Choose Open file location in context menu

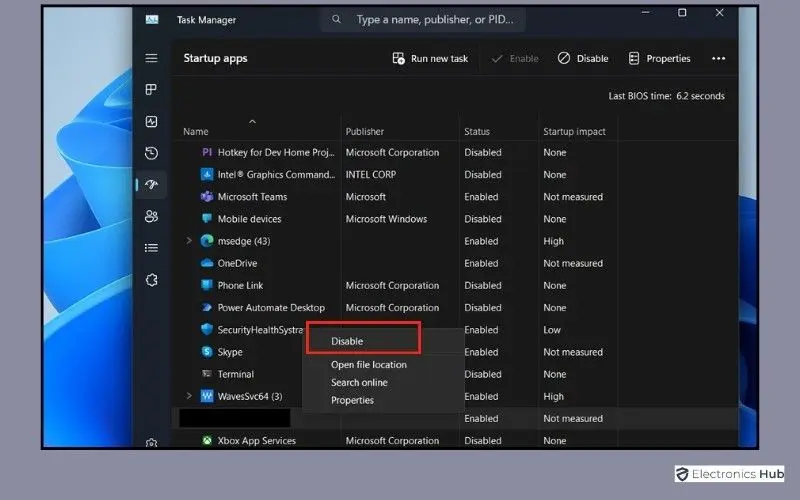coord(369,365)
